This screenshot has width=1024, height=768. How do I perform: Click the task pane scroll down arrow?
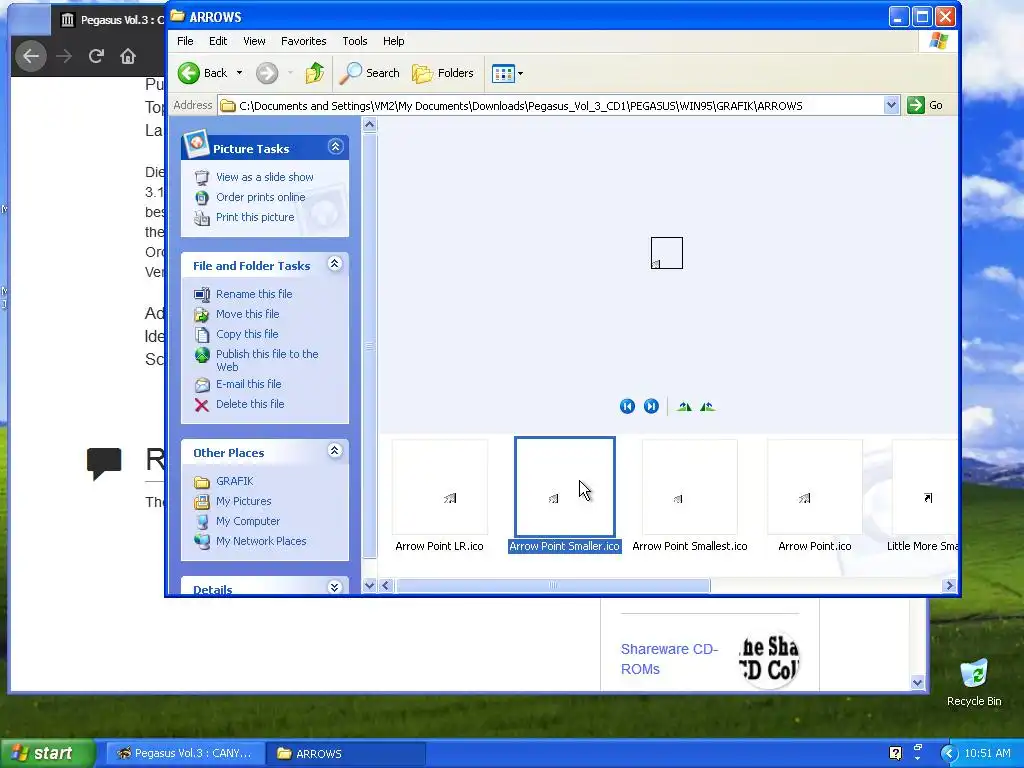(x=370, y=585)
